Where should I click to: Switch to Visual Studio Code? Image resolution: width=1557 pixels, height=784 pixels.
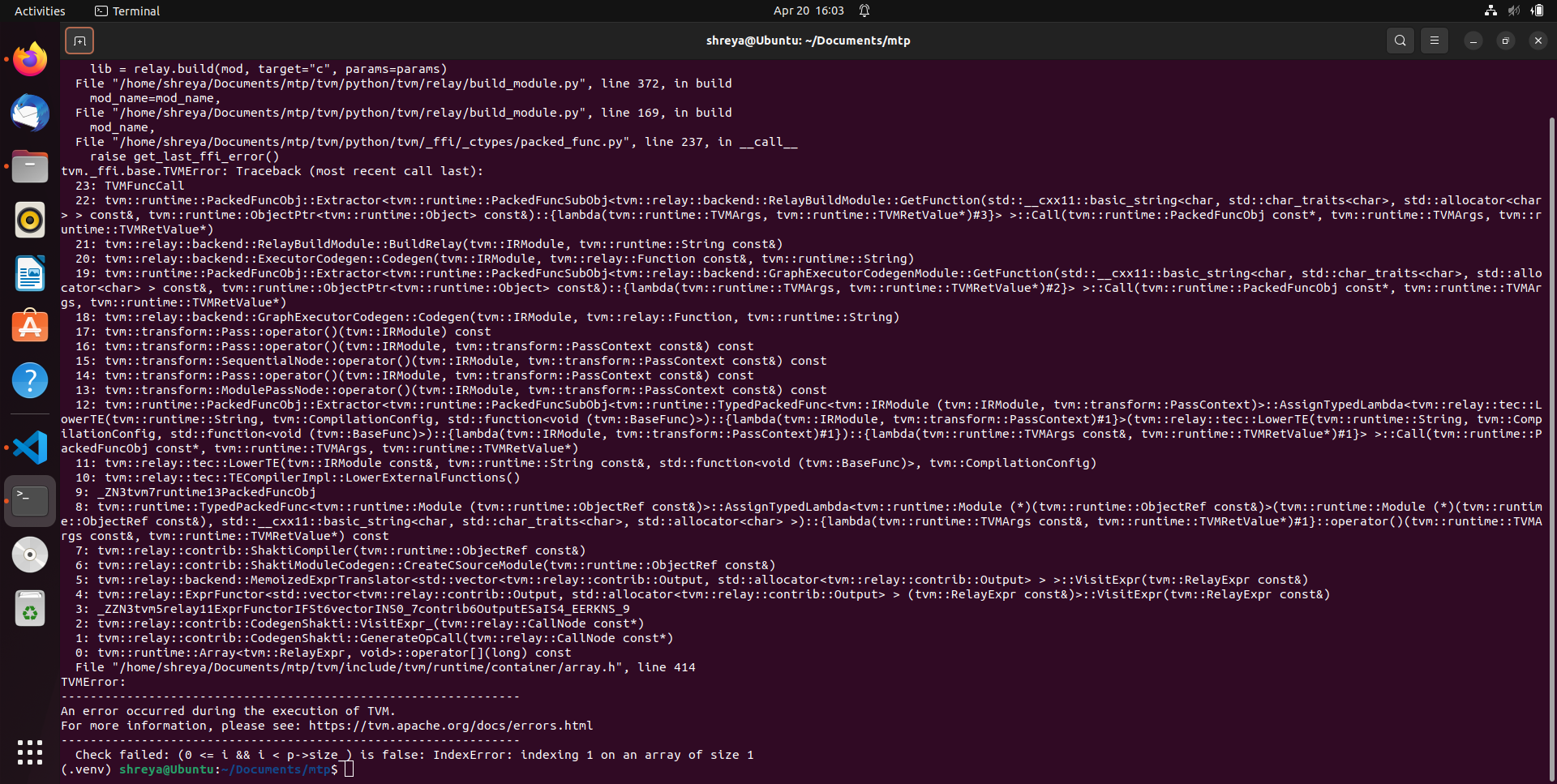(x=30, y=448)
